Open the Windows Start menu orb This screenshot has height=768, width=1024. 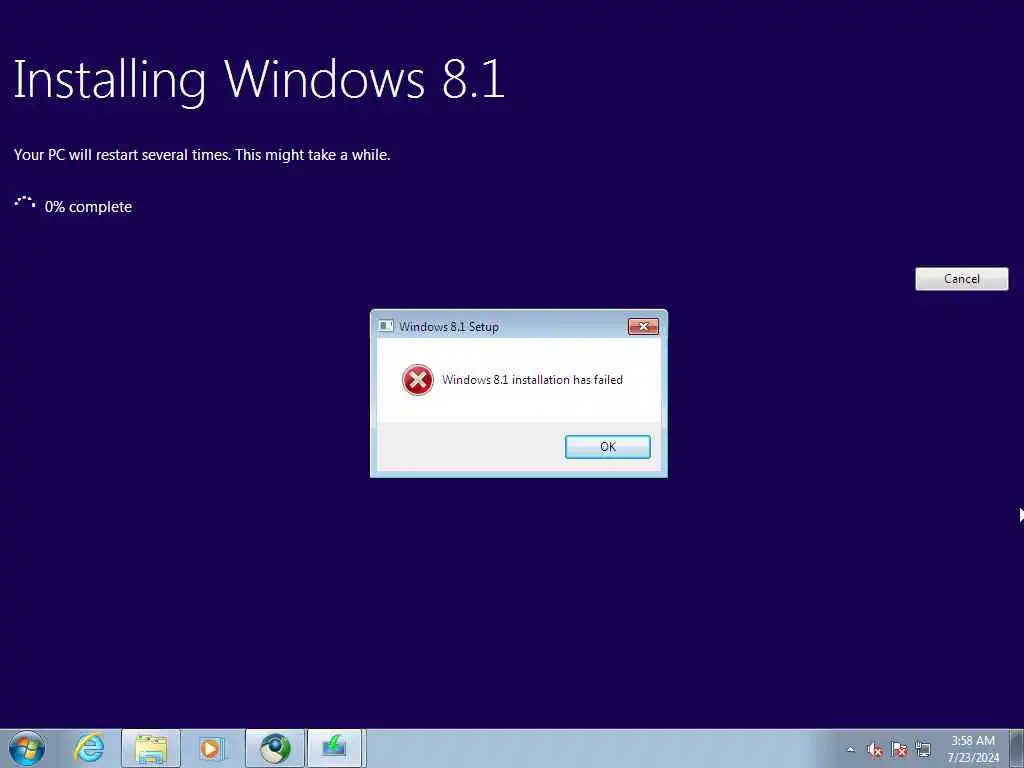[x=27, y=748]
